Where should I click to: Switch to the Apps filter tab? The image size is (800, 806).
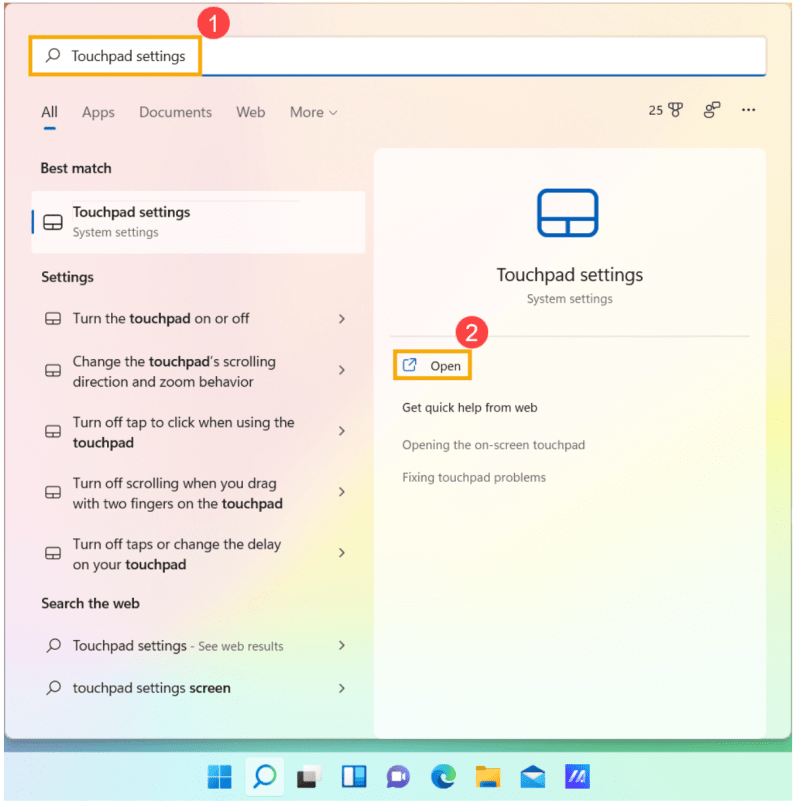98,112
